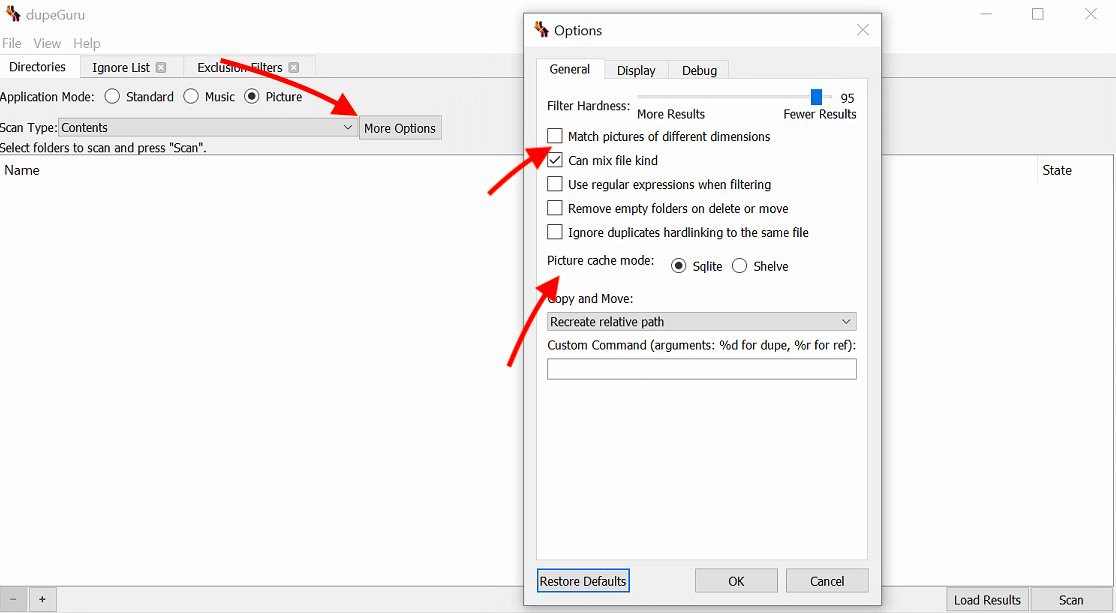Screen dimensions: 1116x613
Task: Open the Help menu
Action: click(x=87, y=43)
